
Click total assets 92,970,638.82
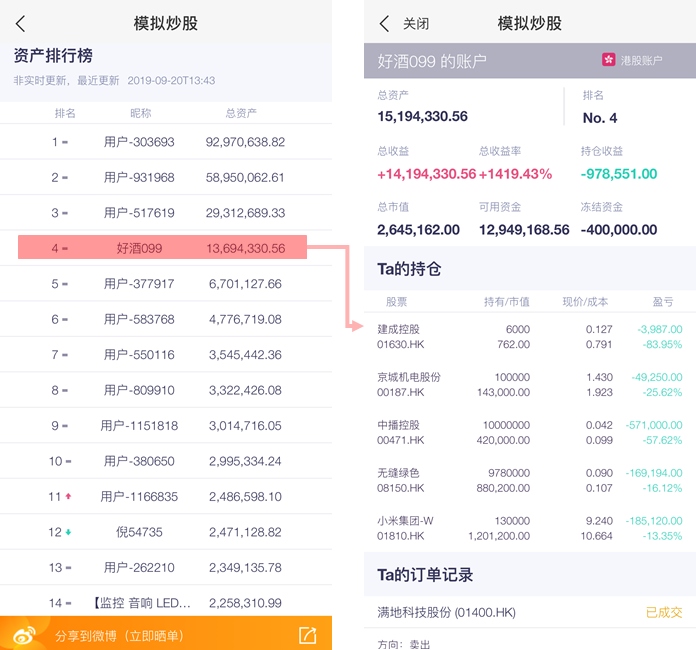245,142
